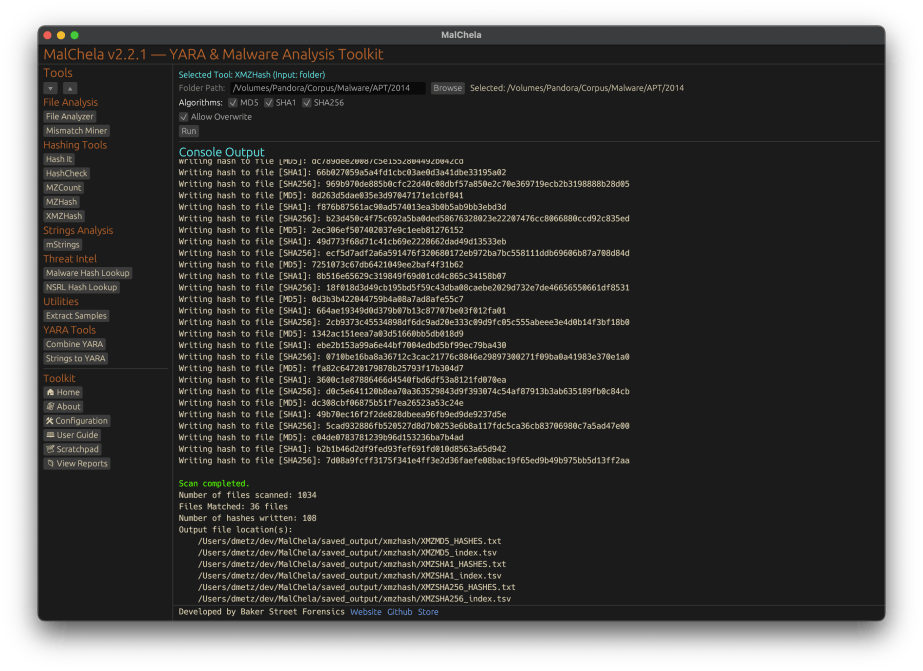Screen dimensions: 923x671
Task: Click the XMZSHA1_HASHES.txt output path
Action: [352, 564]
